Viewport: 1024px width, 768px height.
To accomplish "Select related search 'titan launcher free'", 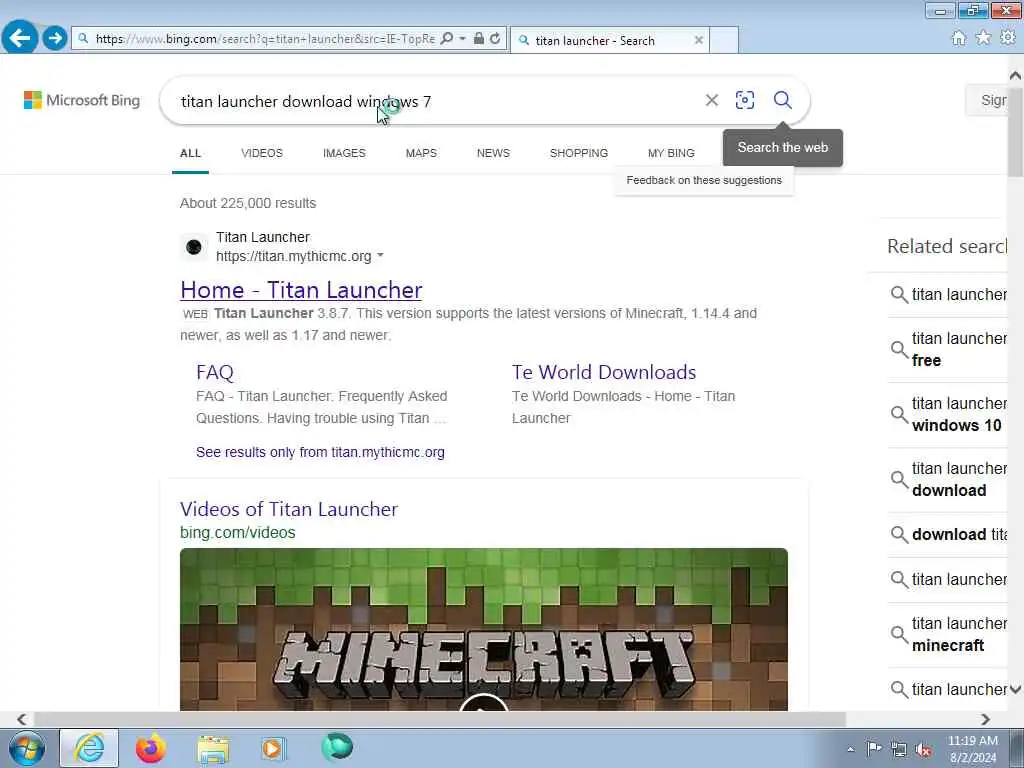I will click(948, 349).
